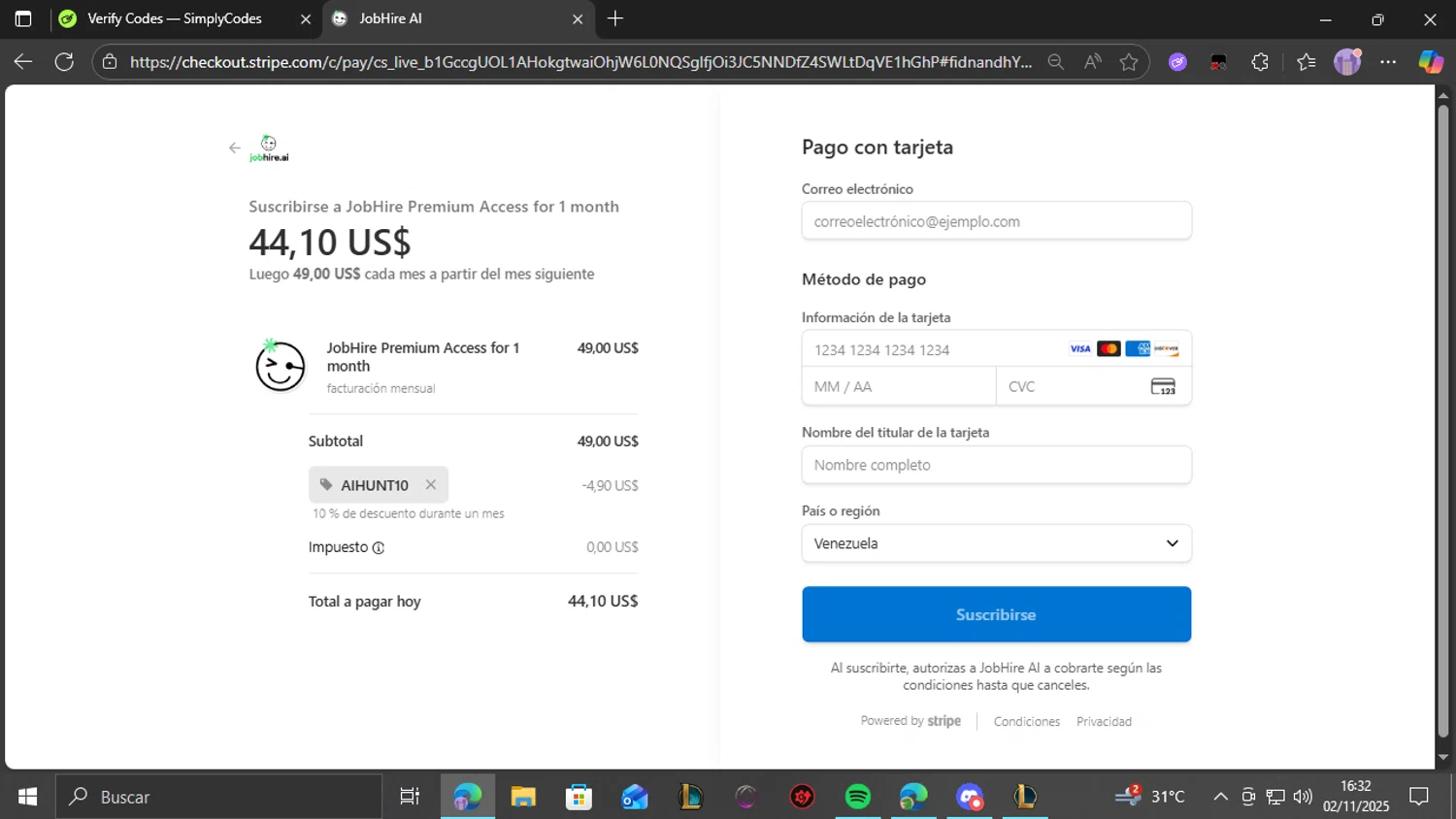Add this page to favorites star
Screen dimensions: 1456x819
[1128, 62]
